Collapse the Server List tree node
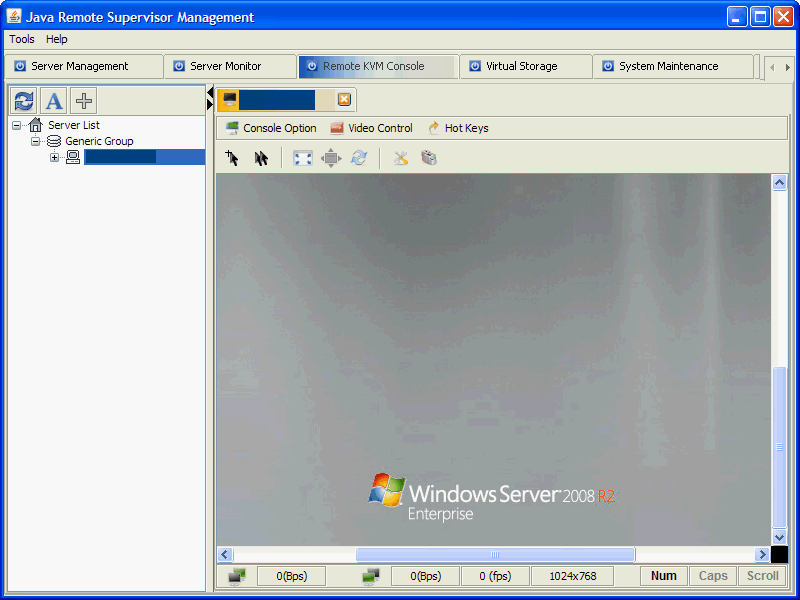 [17, 125]
